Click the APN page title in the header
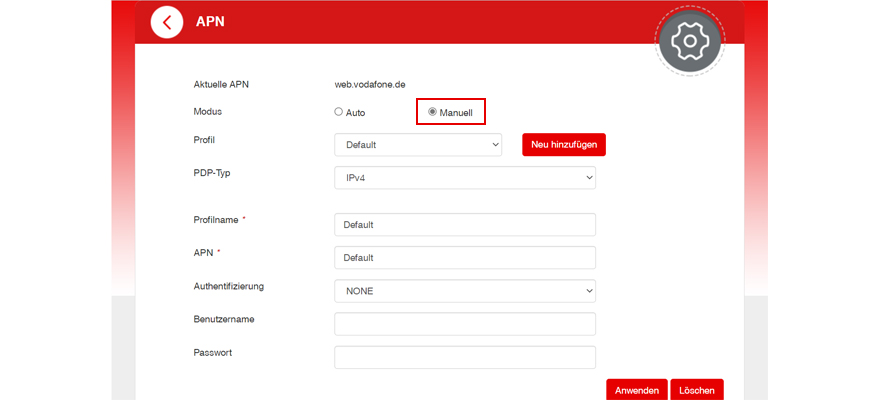 [x=210, y=22]
